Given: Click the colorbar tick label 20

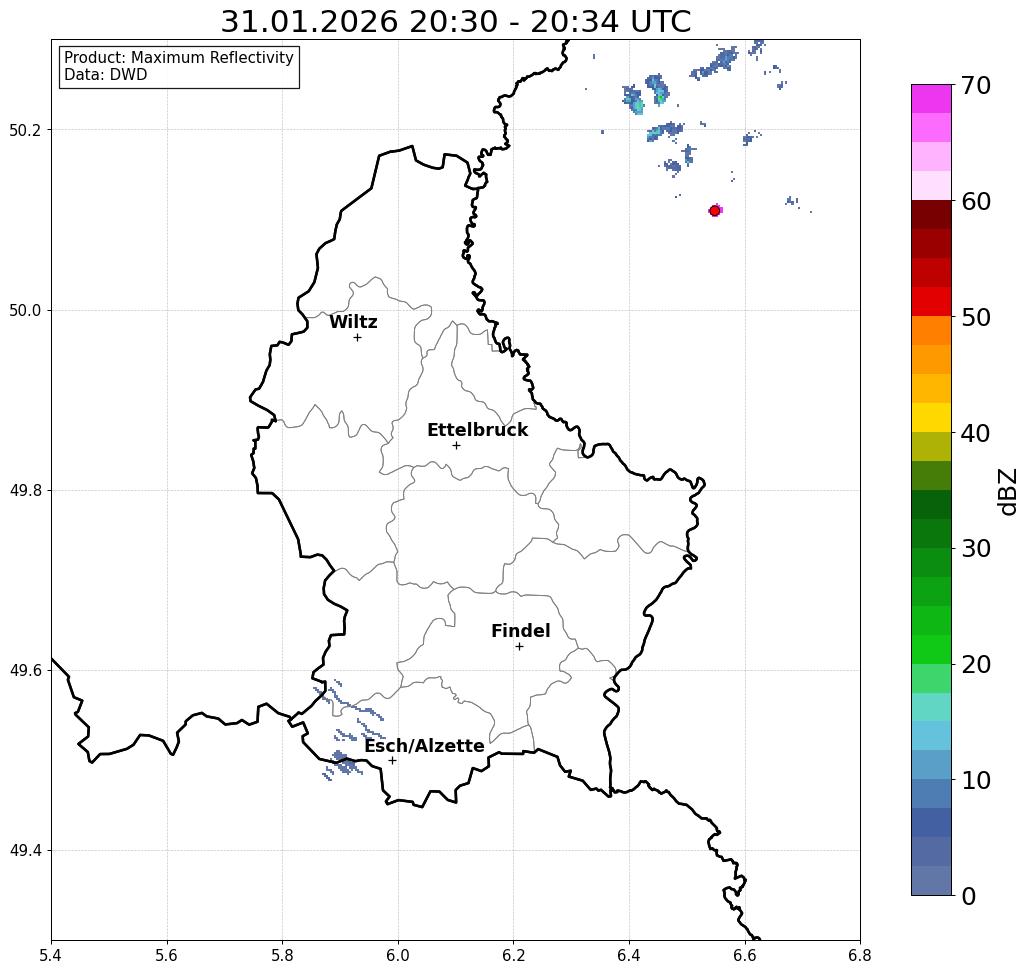Looking at the screenshot, I should coord(976,664).
